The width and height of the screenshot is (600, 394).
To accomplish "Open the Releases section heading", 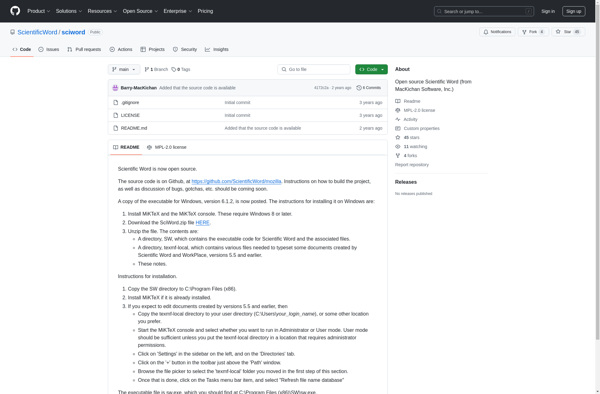I will (406, 182).
